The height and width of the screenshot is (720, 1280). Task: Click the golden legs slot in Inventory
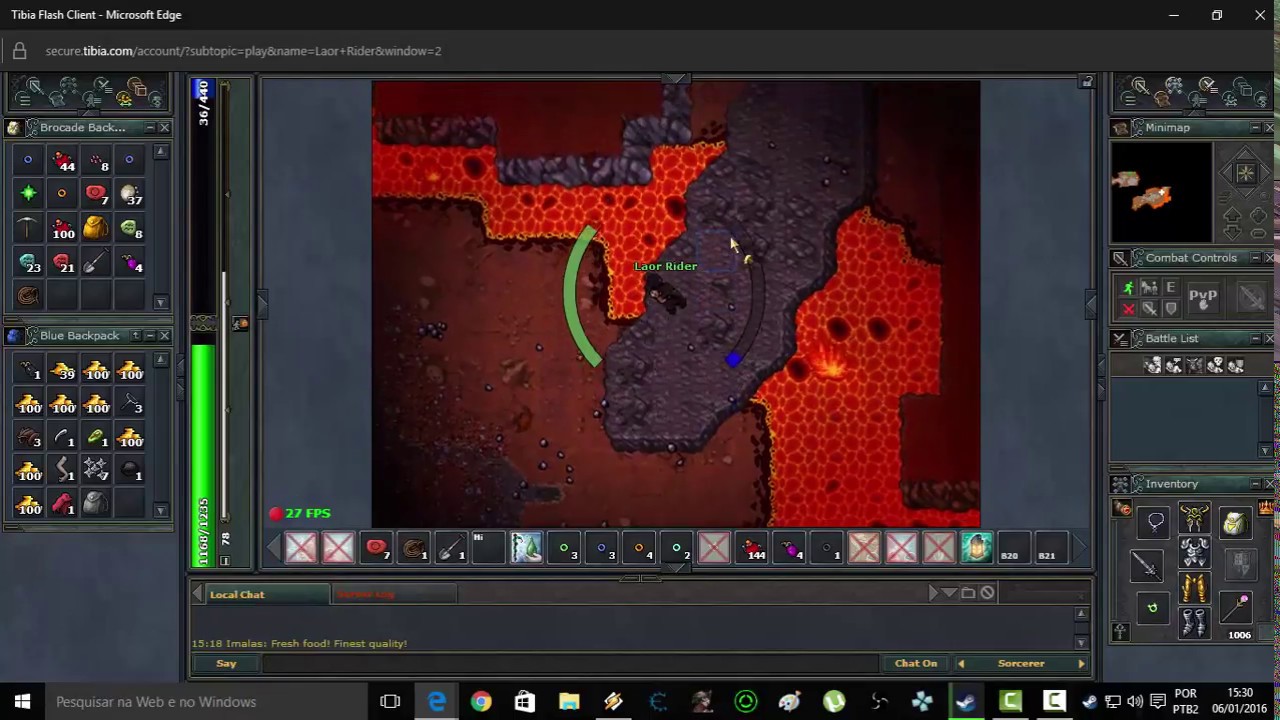point(1194,587)
